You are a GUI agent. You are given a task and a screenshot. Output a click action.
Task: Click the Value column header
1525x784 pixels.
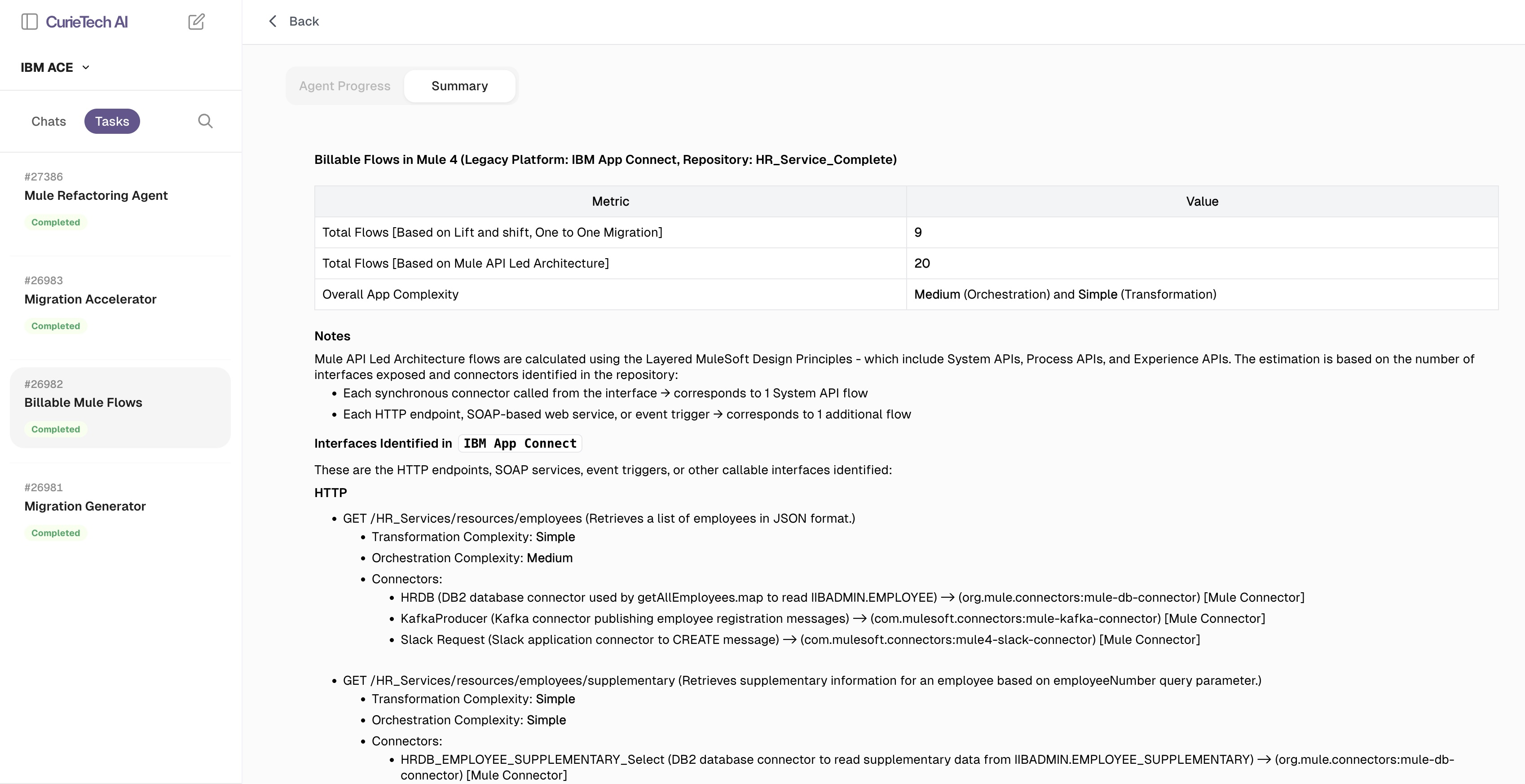coord(1202,201)
